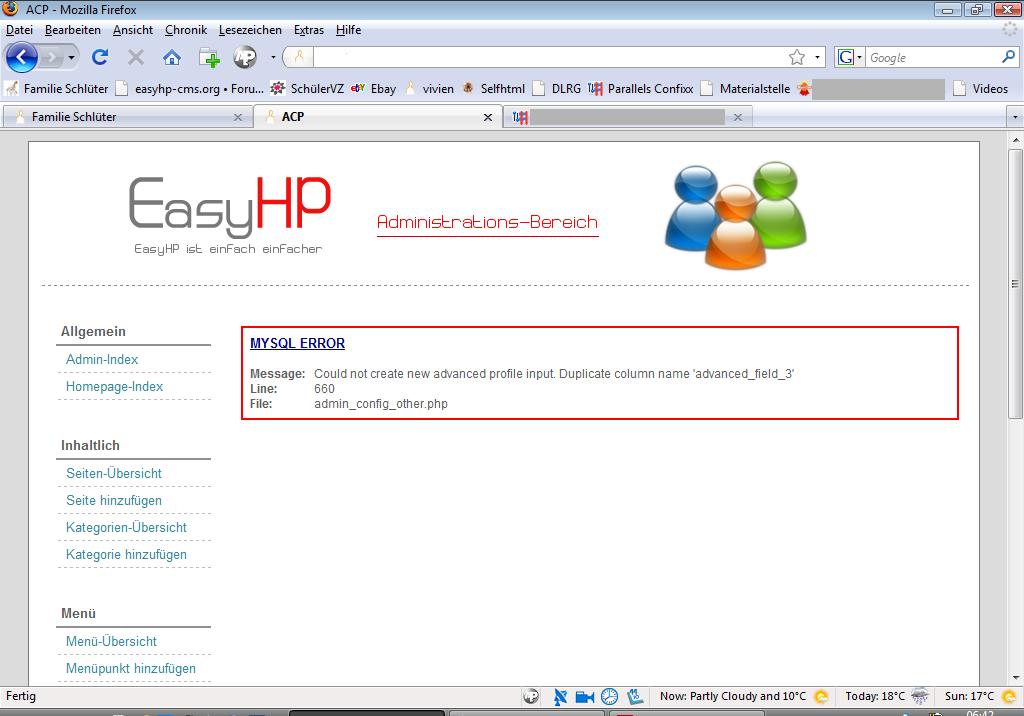Image resolution: width=1024 pixels, height=716 pixels.
Task: Click the video camera status bar icon
Action: [584, 696]
